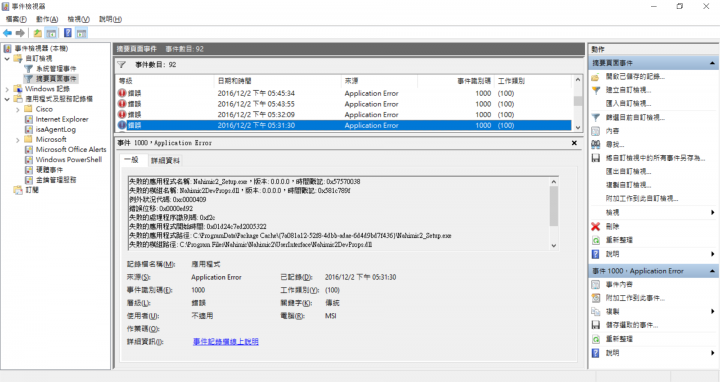The width and height of the screenshot is (720, 382).
Task: Select Microsoft Office Alerts log
Action: point(71,150)
